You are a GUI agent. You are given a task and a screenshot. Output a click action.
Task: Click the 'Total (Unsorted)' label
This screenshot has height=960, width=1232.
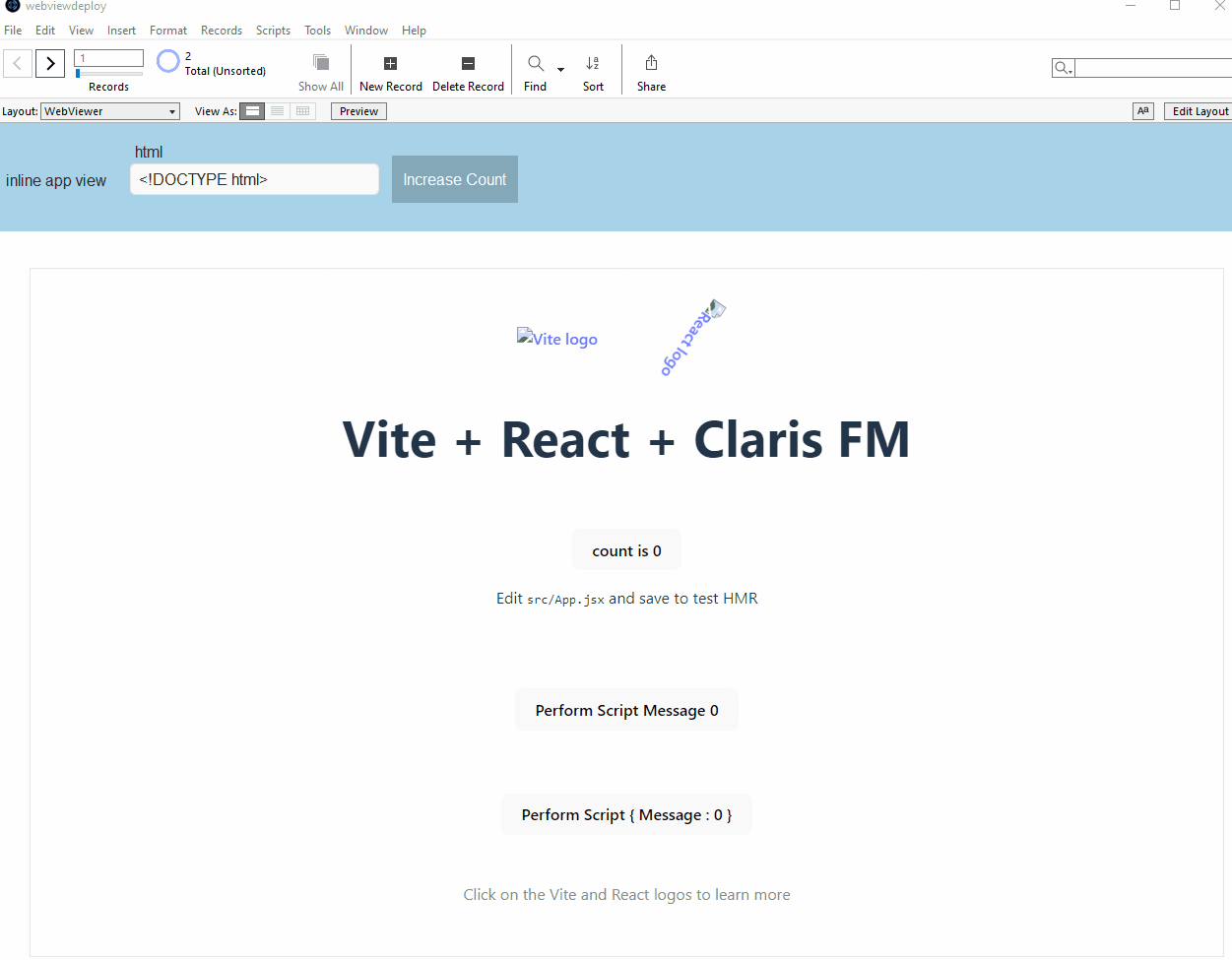click(226, 71)
